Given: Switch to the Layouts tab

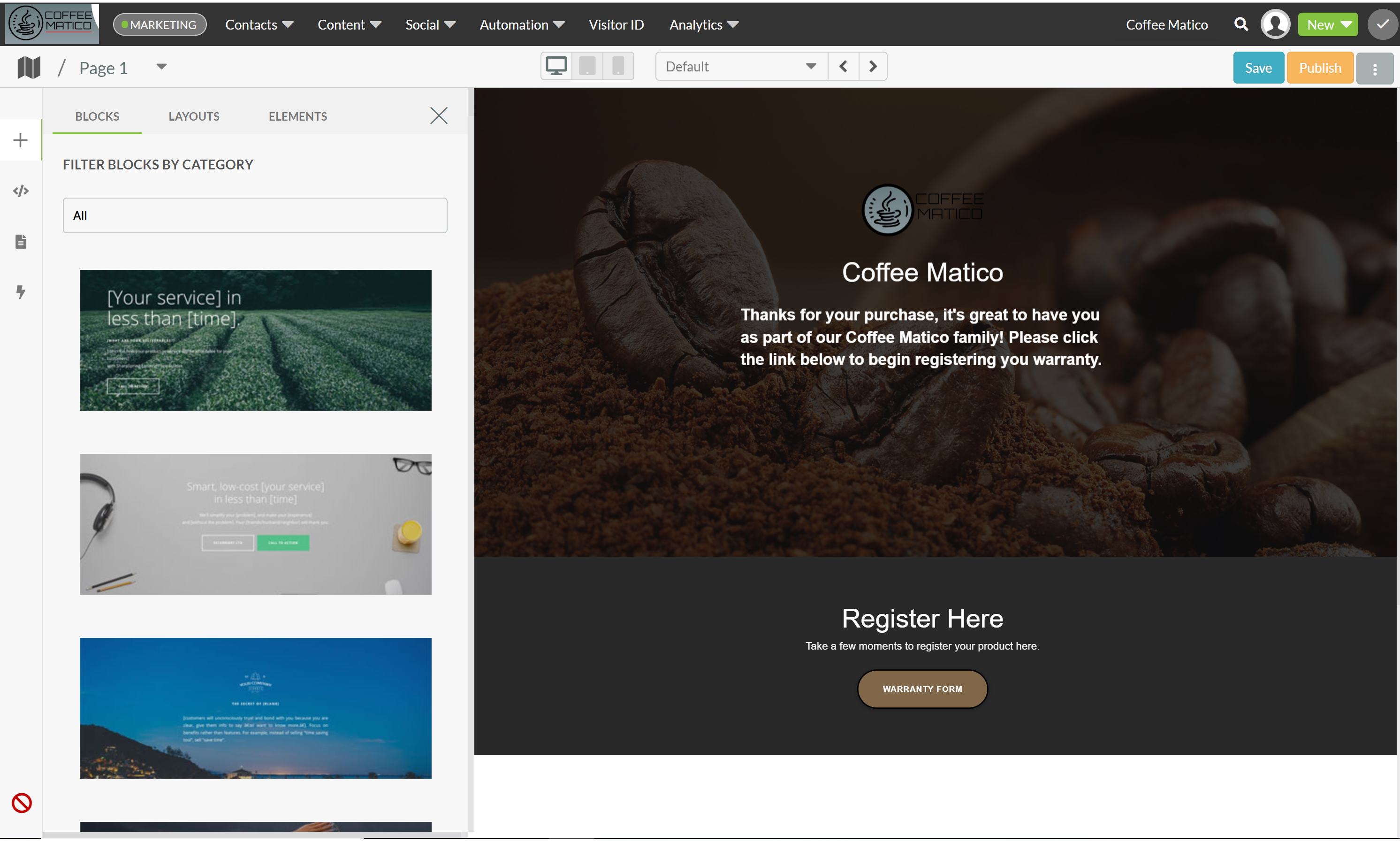Looking at the screenshot, I should pos(194,116).
